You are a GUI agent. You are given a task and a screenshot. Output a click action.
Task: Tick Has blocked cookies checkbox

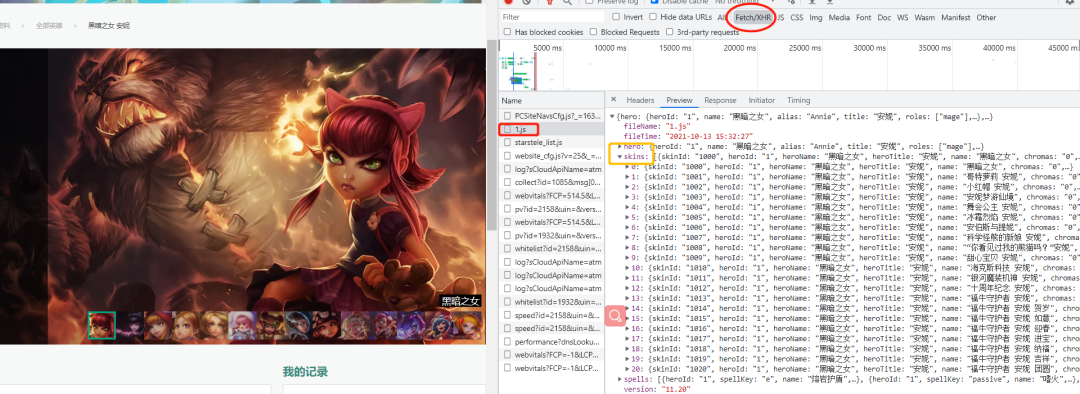pos(508,32)
